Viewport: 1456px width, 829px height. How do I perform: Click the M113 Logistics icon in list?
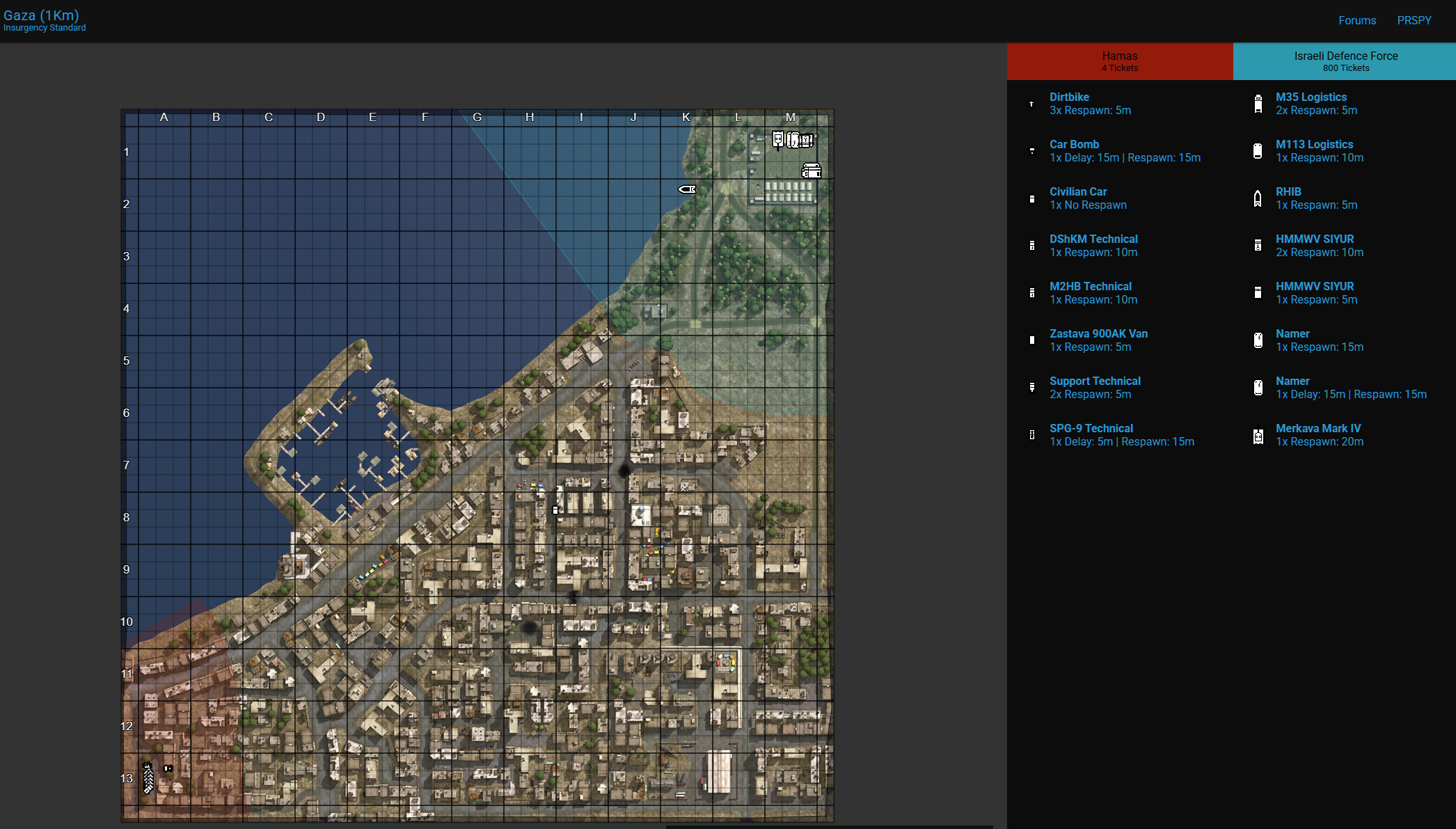1258,152
